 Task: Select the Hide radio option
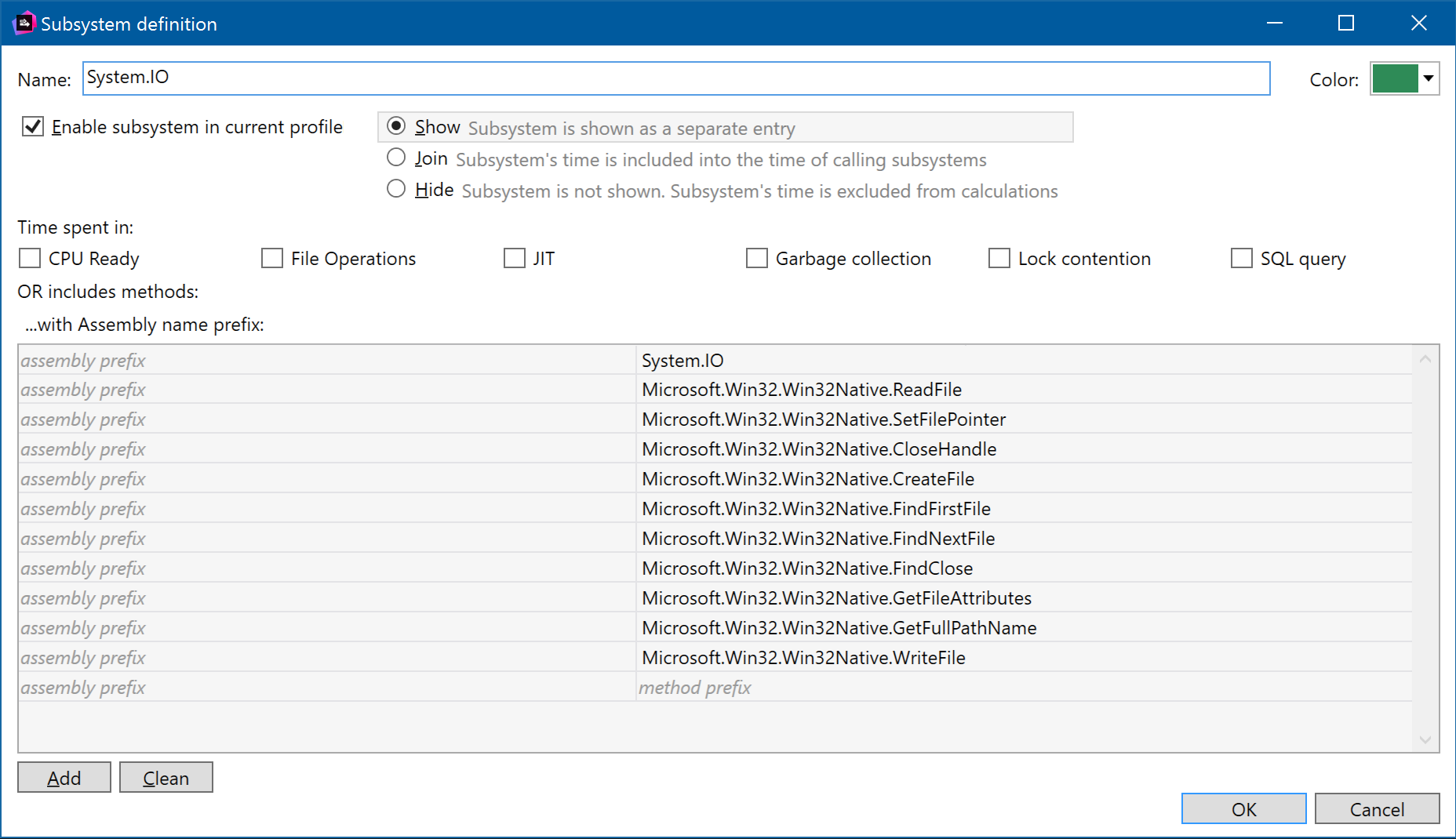point(396,189)
